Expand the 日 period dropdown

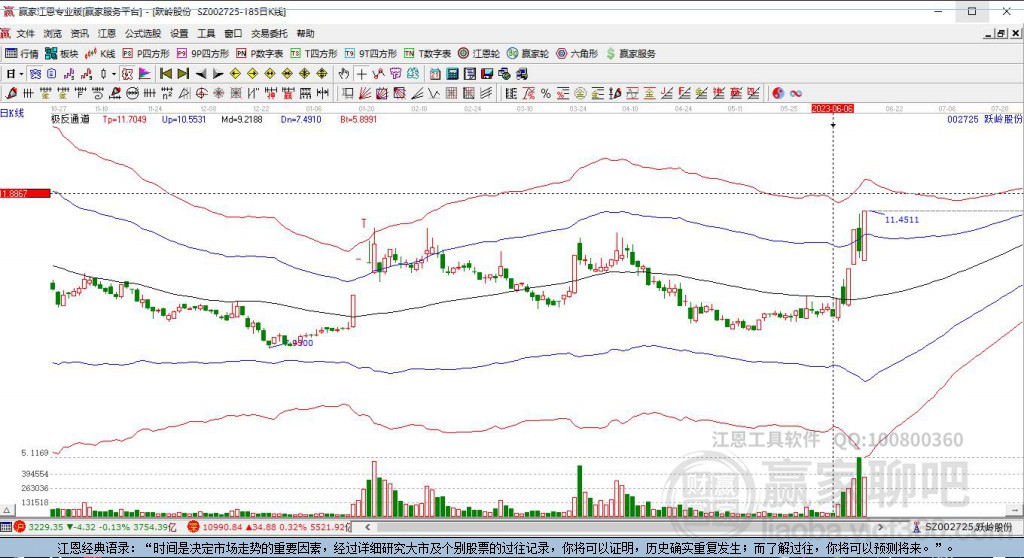(13, 74)
